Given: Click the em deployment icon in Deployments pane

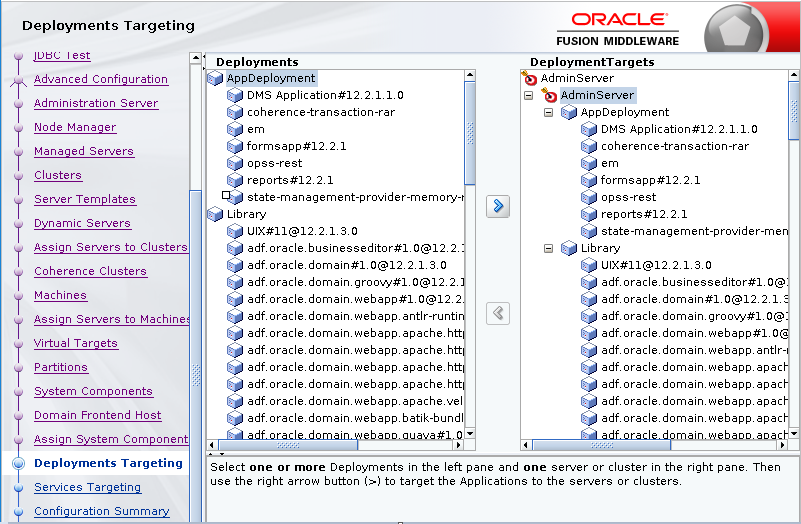Looking at the screenshot, I should (x=235, y=129).
